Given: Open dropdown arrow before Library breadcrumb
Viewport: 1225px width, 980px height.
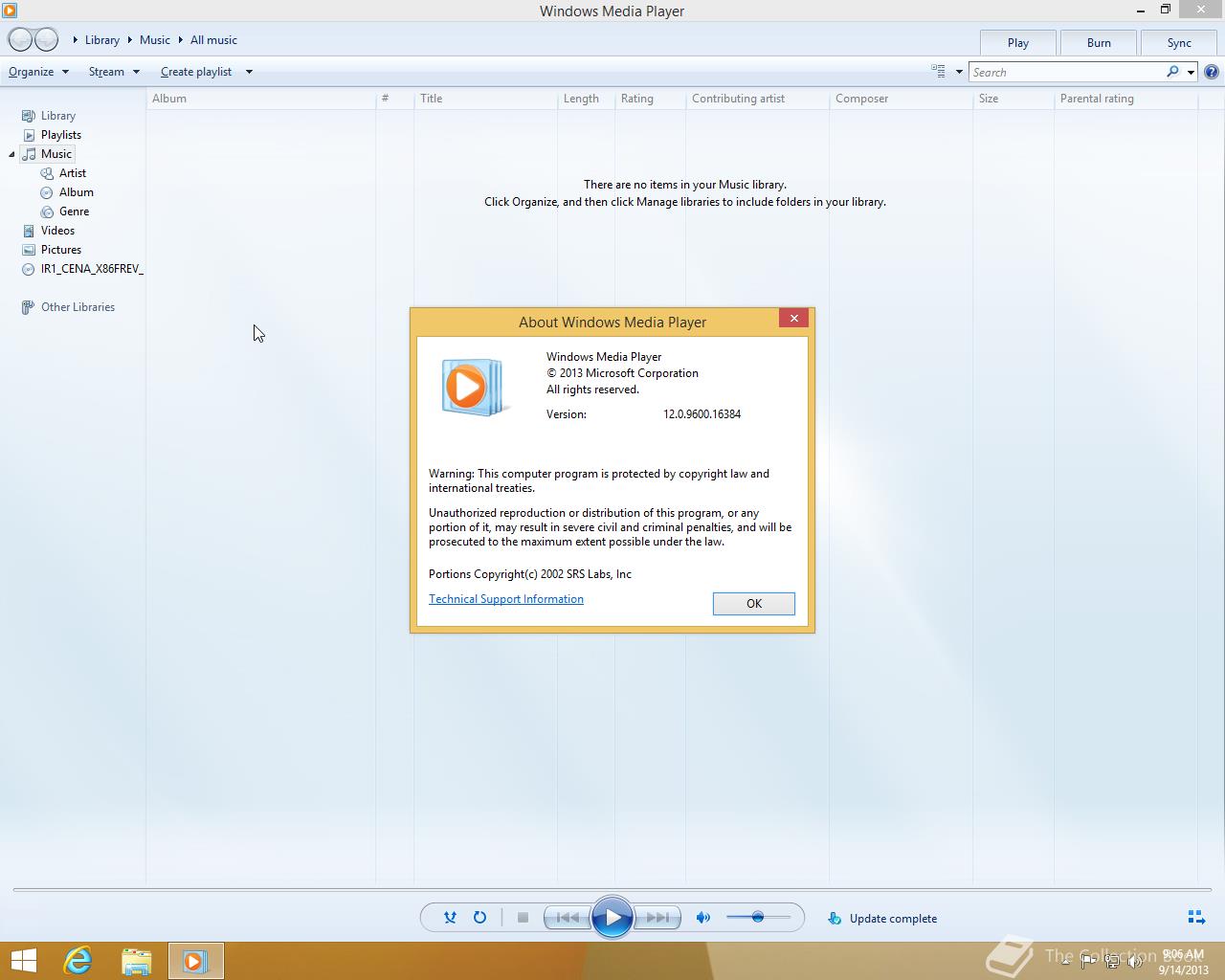Looking at the screenshot, I should [x=76, y=40].
